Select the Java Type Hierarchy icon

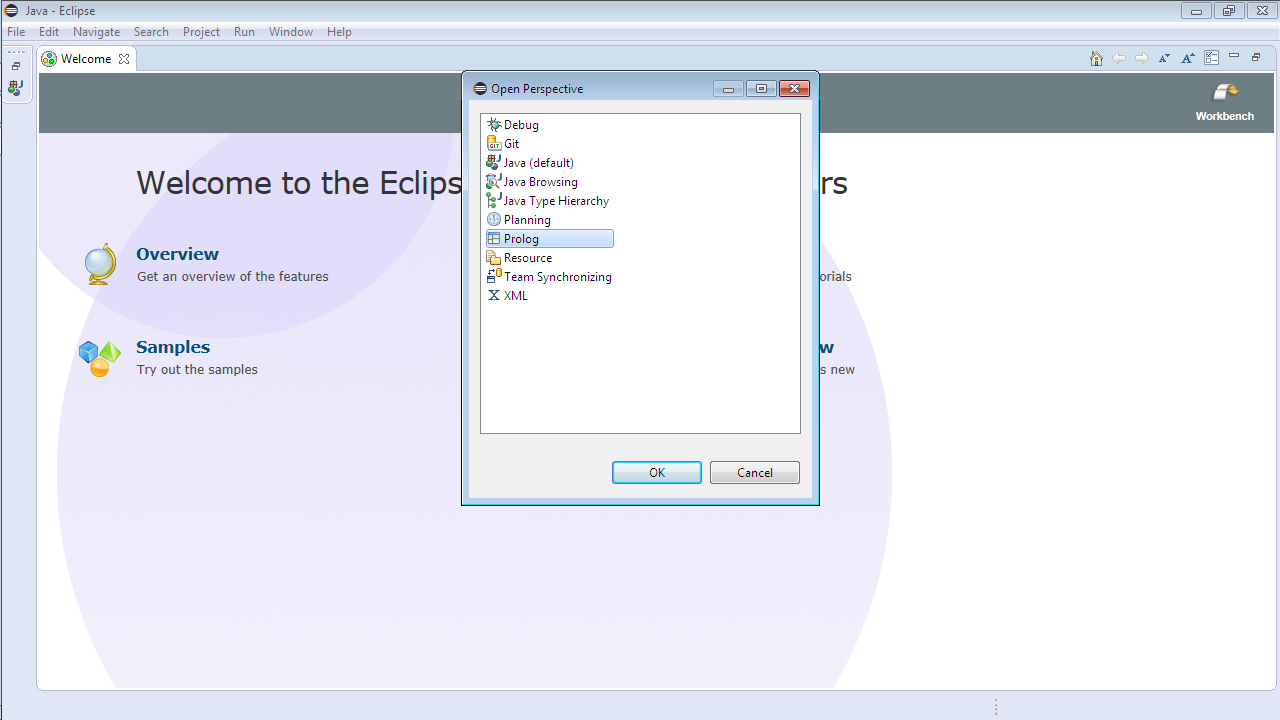[494, 201]
